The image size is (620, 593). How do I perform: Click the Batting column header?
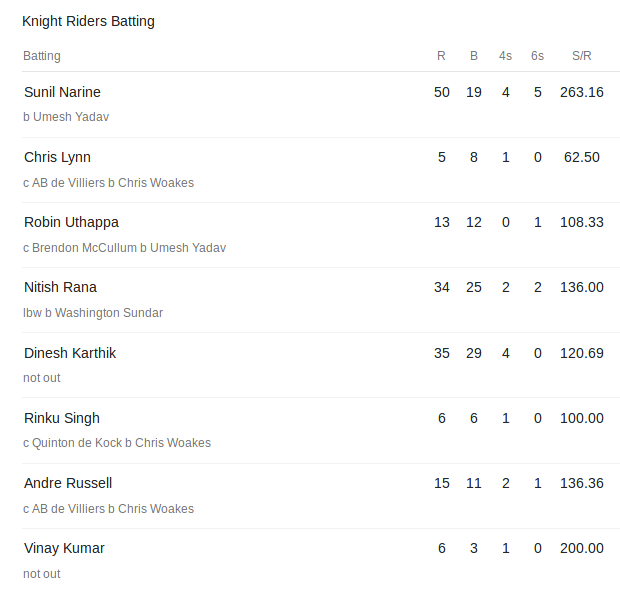click(x=42, y=56)
